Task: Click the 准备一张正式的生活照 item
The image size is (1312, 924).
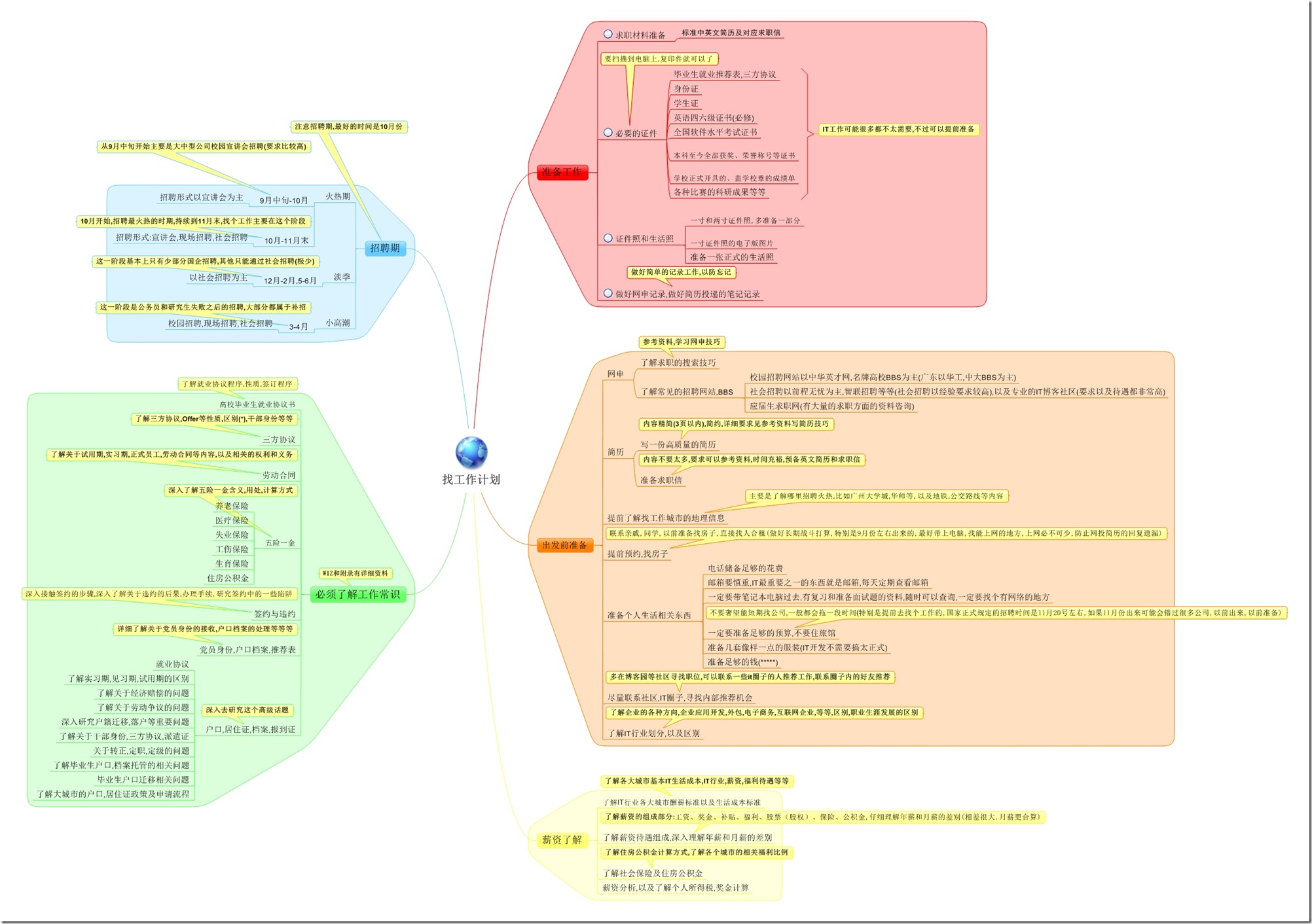Action: 732,257
